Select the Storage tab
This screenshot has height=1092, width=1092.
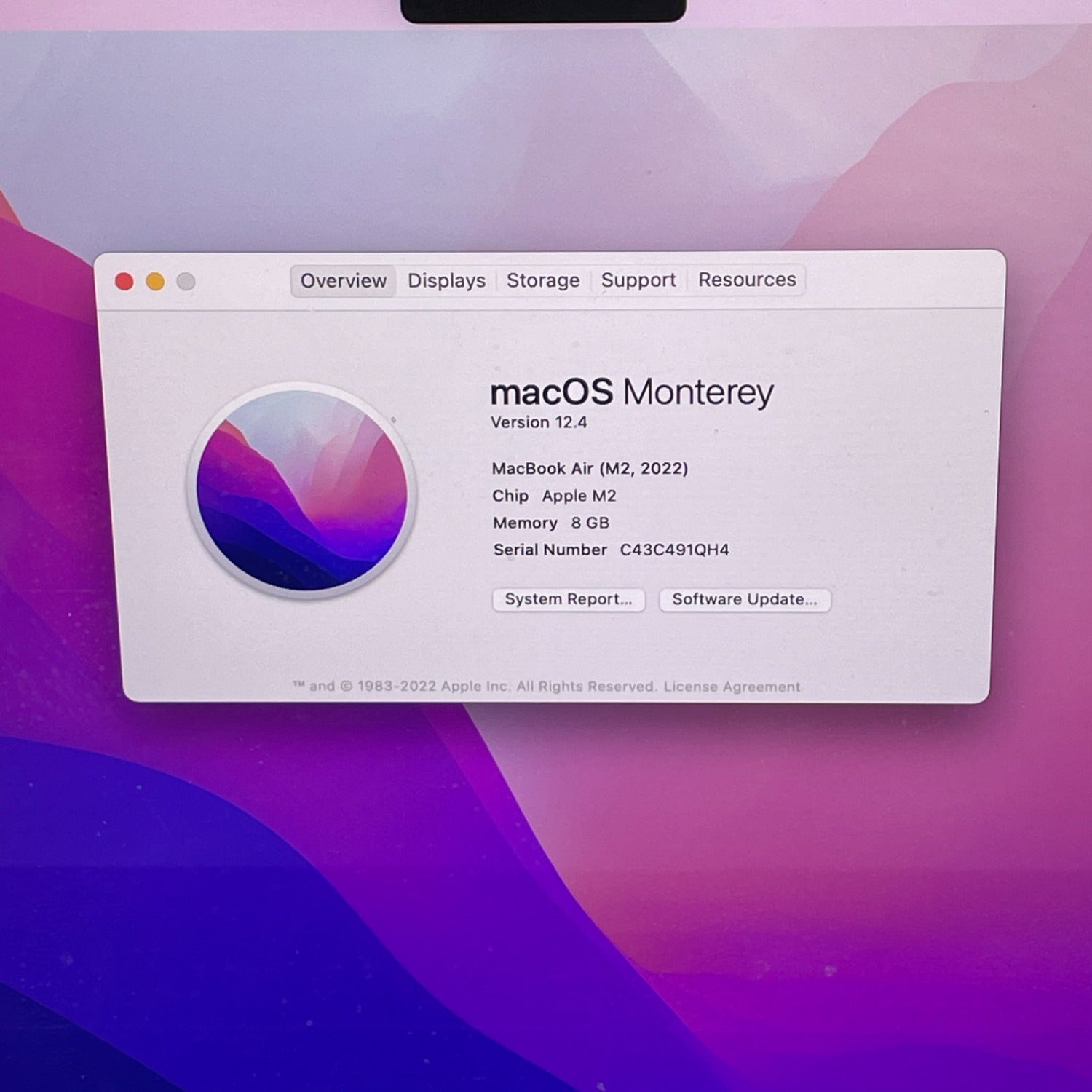(543, 280)
